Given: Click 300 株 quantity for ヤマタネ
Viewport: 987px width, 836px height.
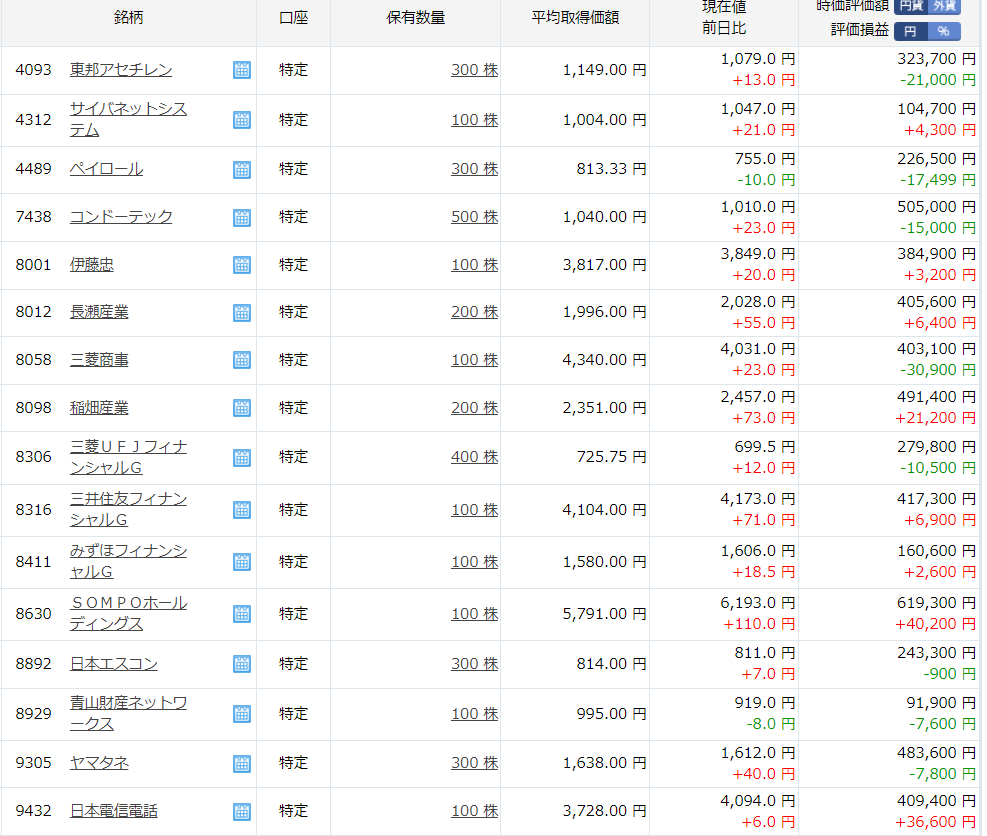Looking at the screenshot, I should [x=475, y=762].
